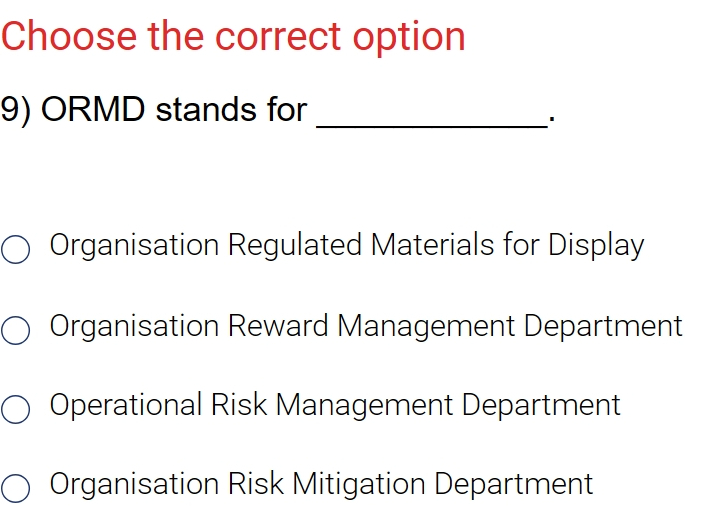Image resolution: width=720 pixels, height=526 pixels.
Task: Click the blank underline after 'stands for'
Action: [432, 125]
